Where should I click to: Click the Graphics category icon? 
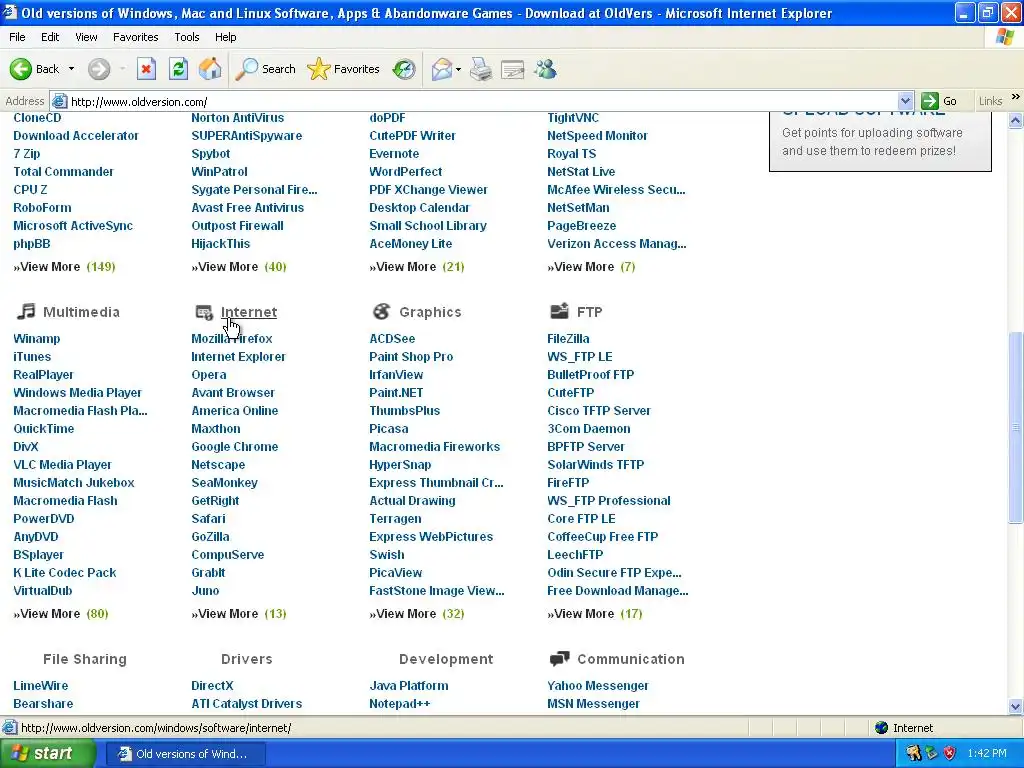click(x=381, y=312)
